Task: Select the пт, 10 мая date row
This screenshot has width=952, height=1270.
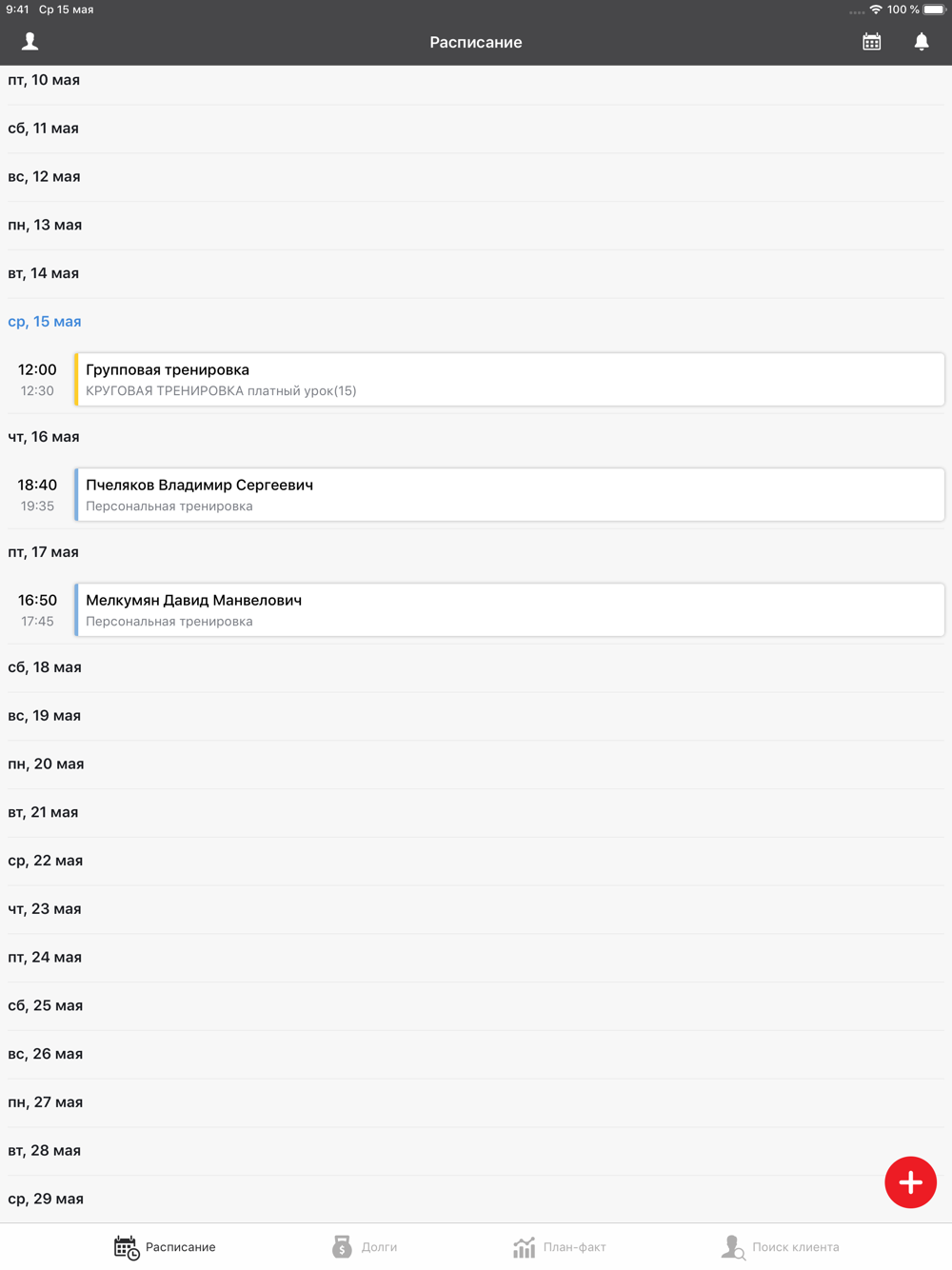Action: pyautogui.click(x=476, y=81)
